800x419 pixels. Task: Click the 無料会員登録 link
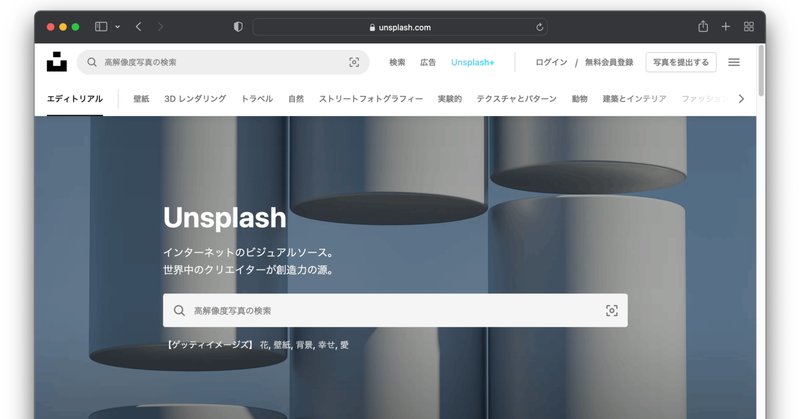pos(609,62)
